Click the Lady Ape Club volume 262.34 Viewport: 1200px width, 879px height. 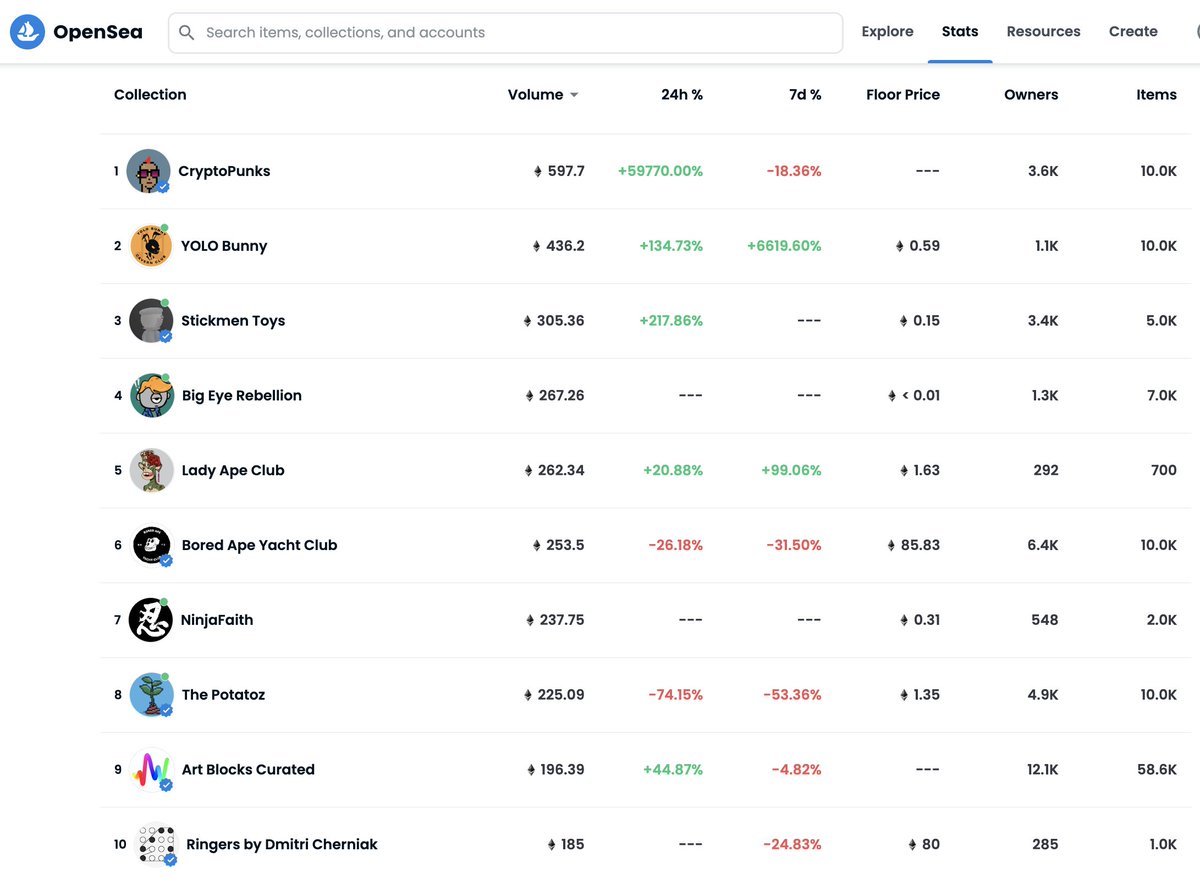[x=561, y=470]
